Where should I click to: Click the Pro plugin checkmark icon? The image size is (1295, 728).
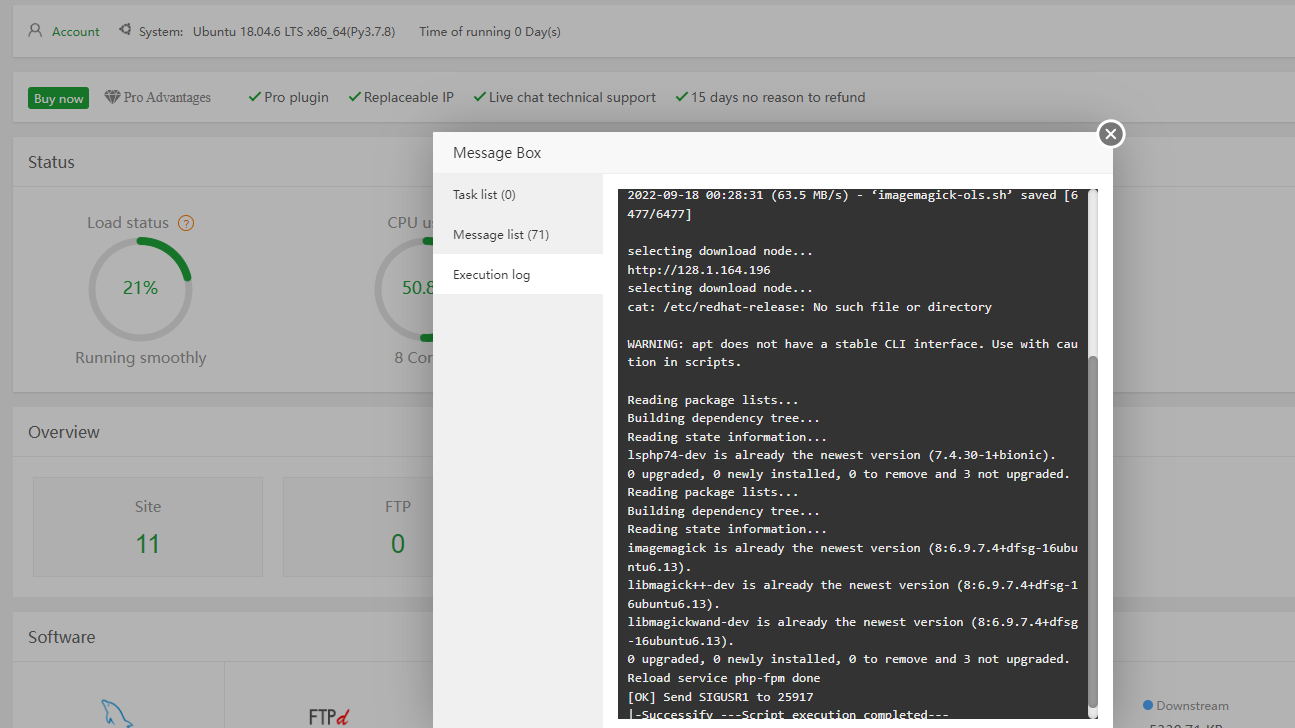click(255, 97)
